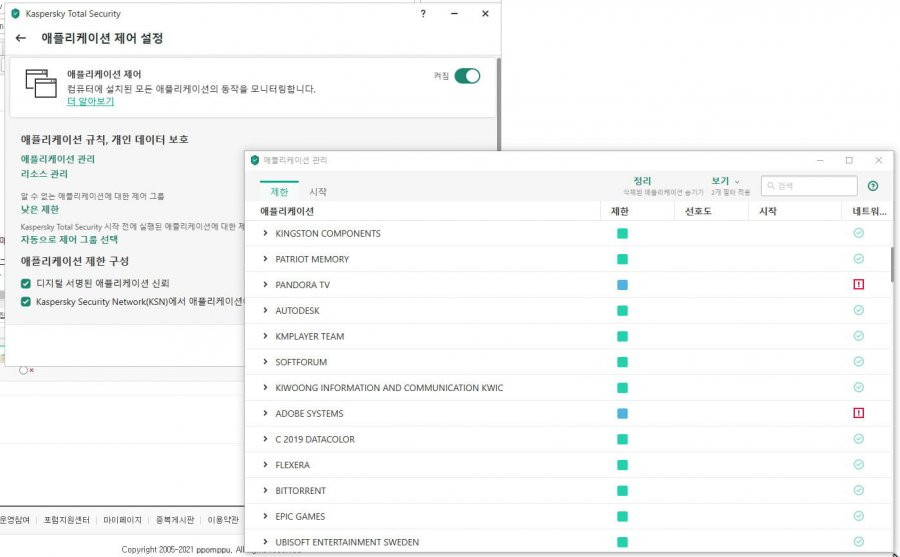Open 마이페이지 link in browser footer

(122, 520)
